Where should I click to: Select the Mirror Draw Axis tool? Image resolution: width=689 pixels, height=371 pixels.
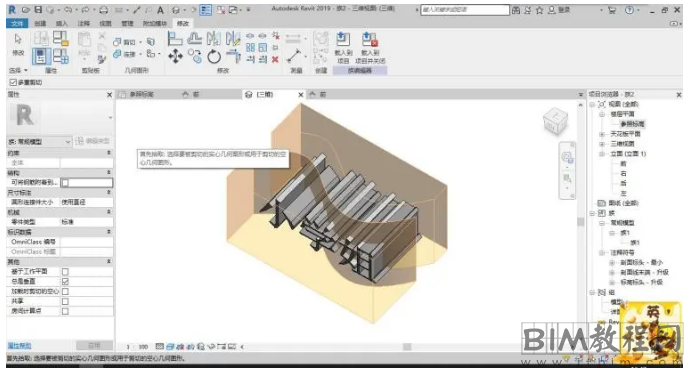(x=232, y=39)
